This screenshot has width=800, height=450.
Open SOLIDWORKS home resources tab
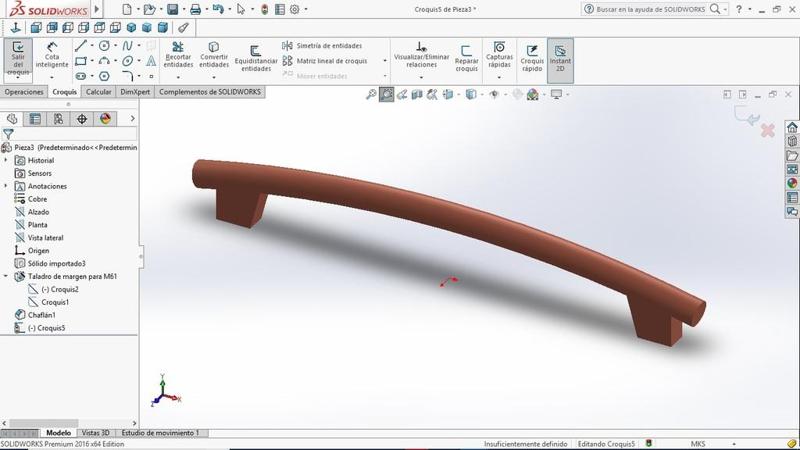[792, 127]
